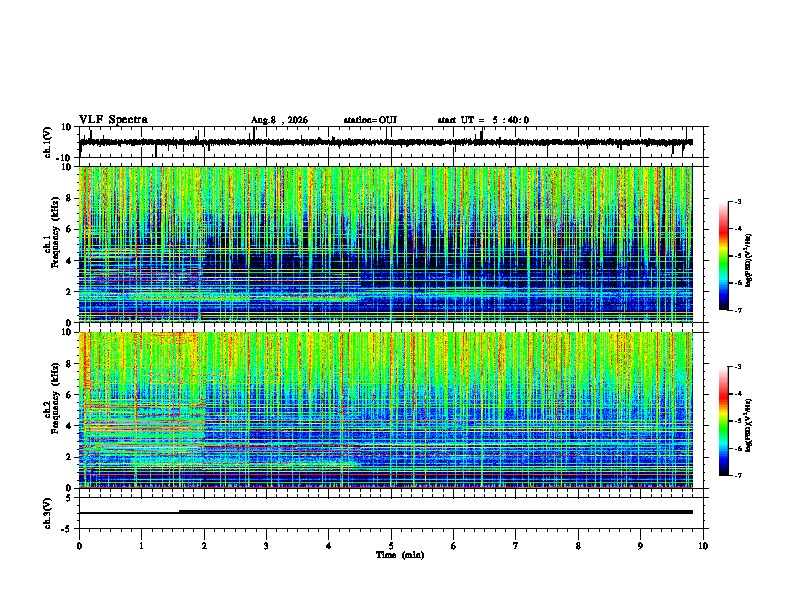792x612 pixels.
Task: Click the ch.1 voltage waveform trace panel
Action: click(x=390, y=142)
